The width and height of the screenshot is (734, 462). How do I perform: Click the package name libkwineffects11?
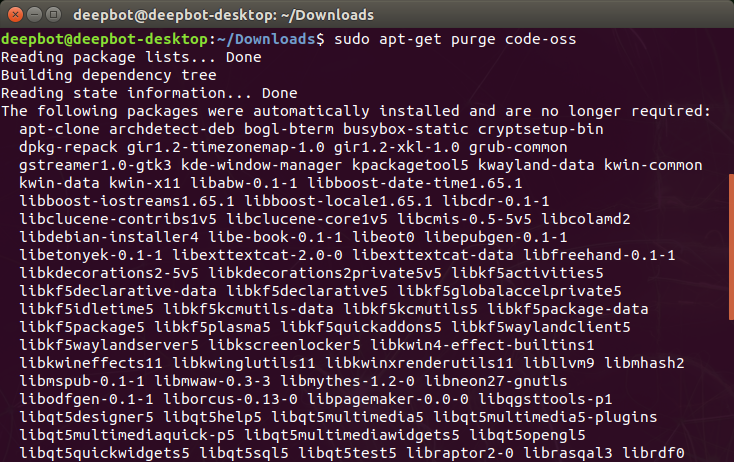(x=91, y=363)
